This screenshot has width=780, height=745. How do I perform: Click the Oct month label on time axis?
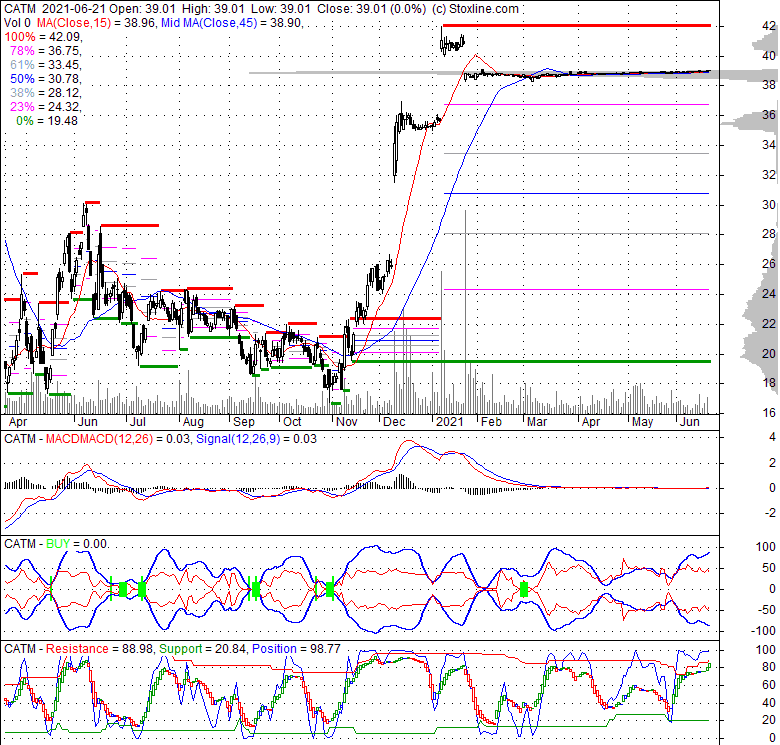pos(292,422)
